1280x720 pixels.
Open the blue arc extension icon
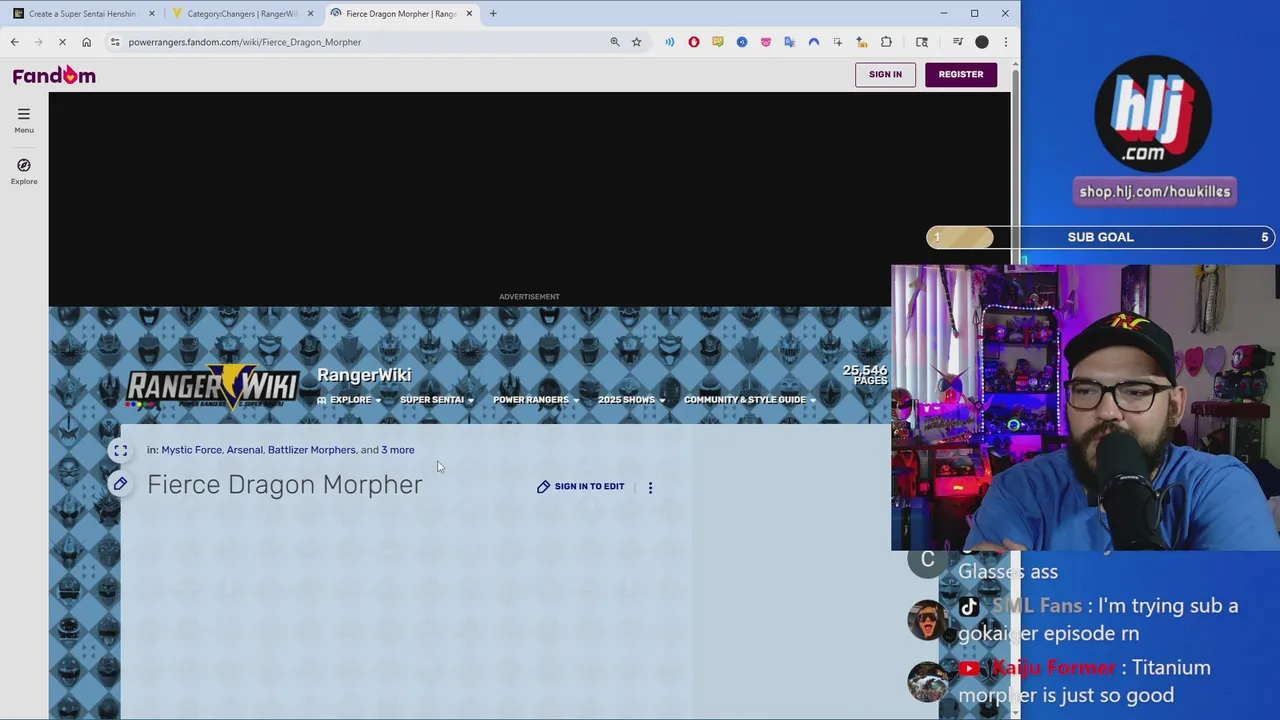click(x=813, y=42)
